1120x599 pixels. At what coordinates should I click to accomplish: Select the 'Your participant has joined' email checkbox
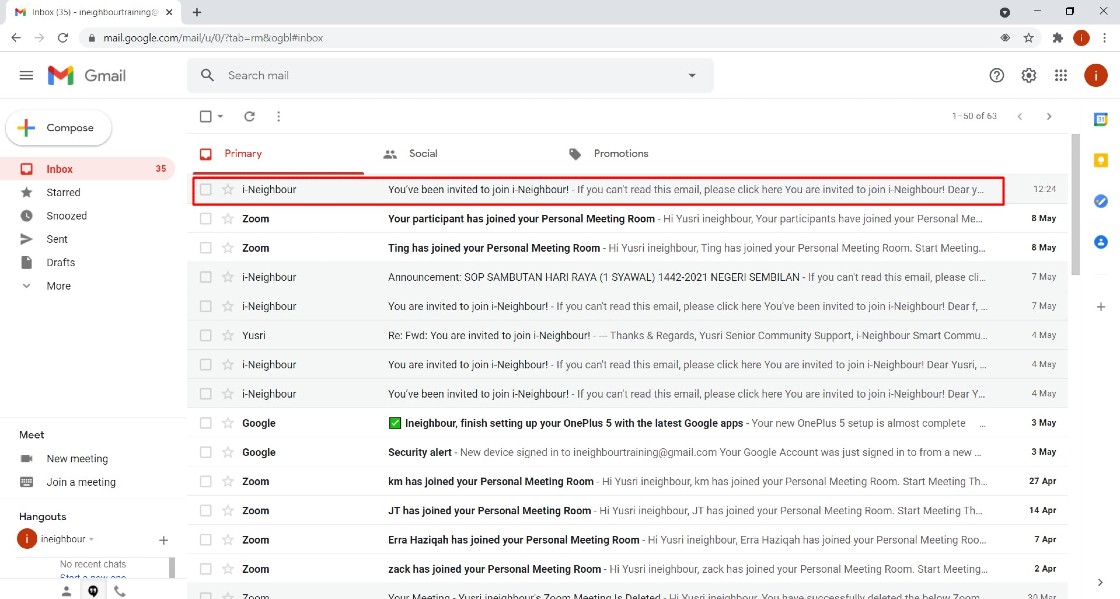(x=206, y=218)
